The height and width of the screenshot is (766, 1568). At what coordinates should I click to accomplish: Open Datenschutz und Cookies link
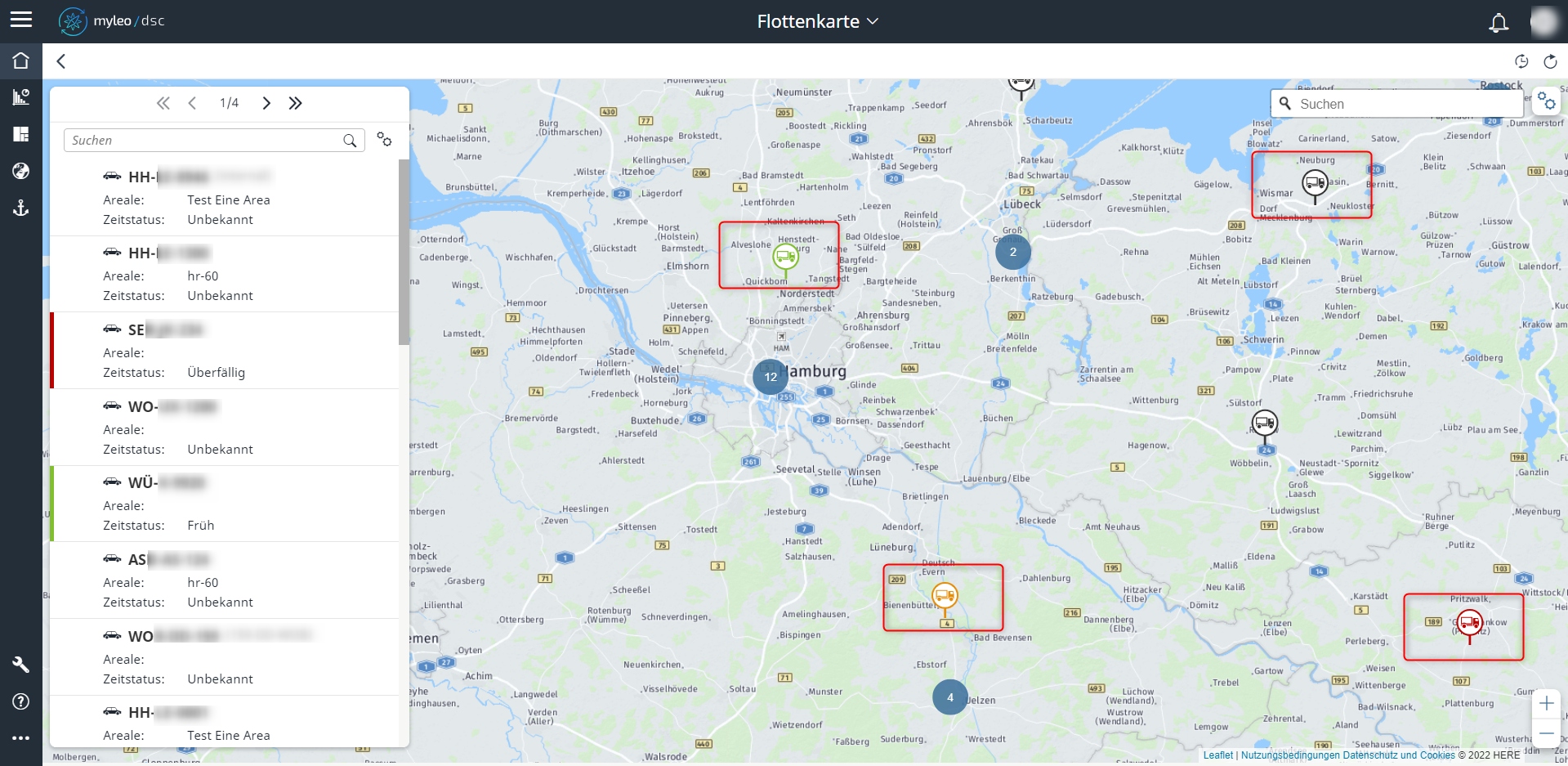coord(1399,755)
